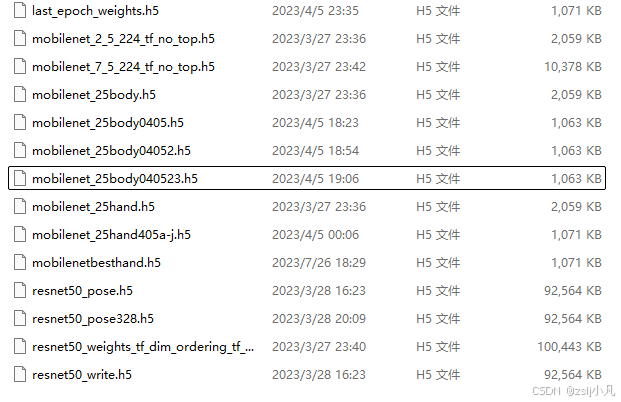Click the mobilenet_25hand.h5 file icon
This screenshot has height=402, width=621.
[20, 206]
